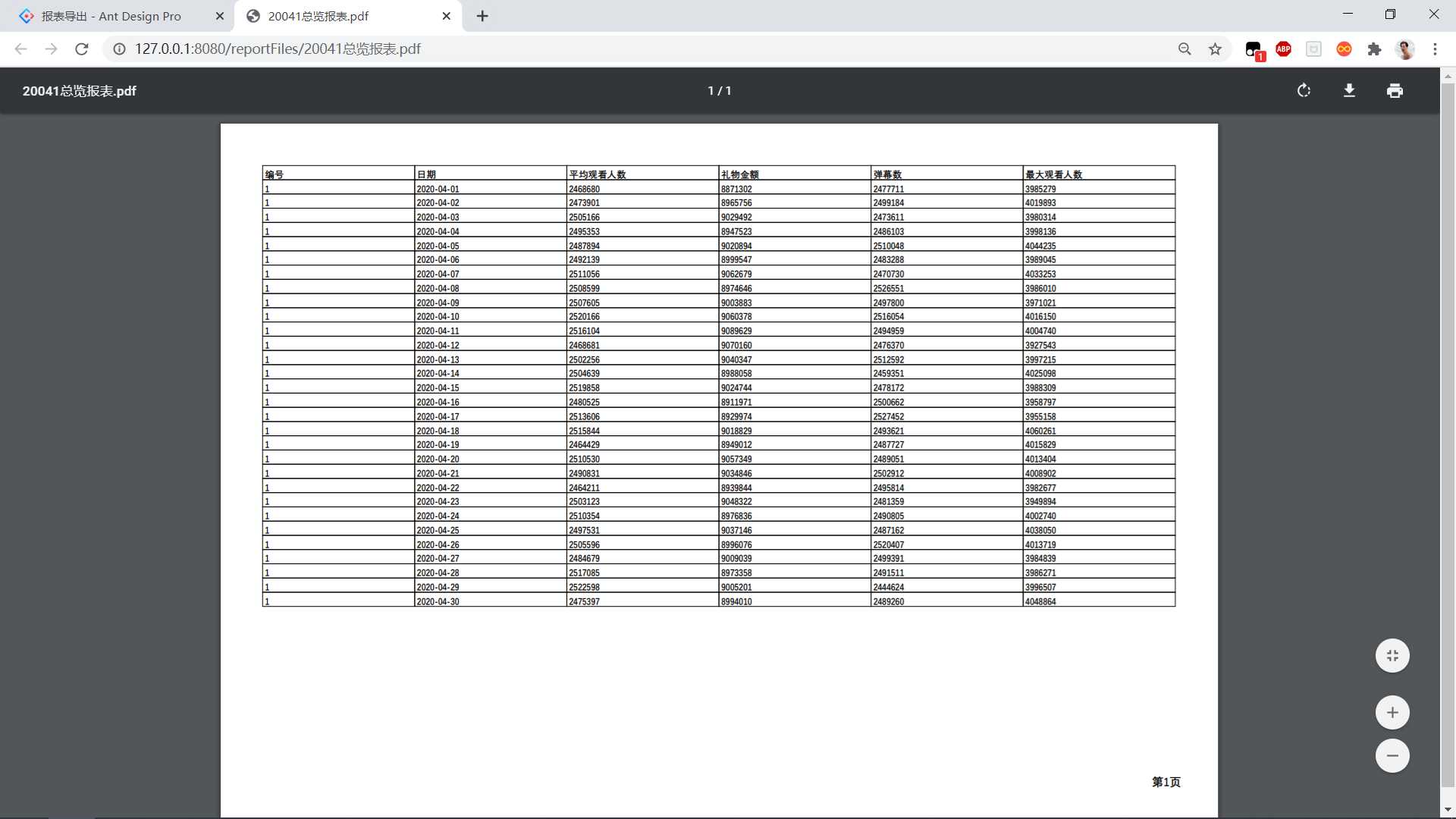The height and width of the screenshot is (819, 1456).
Task: Click the address bar URL
Action: [x=278, y=49]
